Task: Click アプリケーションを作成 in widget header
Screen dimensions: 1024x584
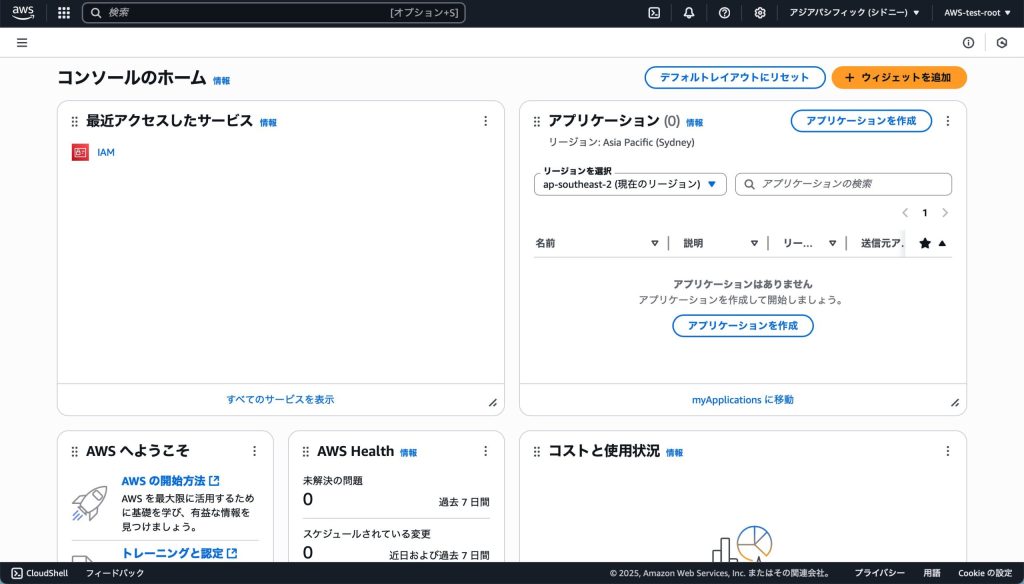Action: 861,121
